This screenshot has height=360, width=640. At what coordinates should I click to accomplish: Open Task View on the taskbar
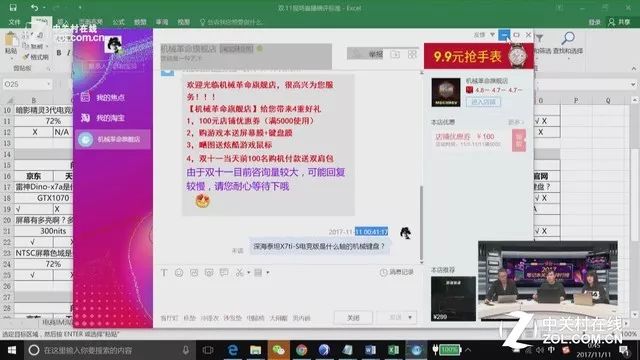pos(208,350)
